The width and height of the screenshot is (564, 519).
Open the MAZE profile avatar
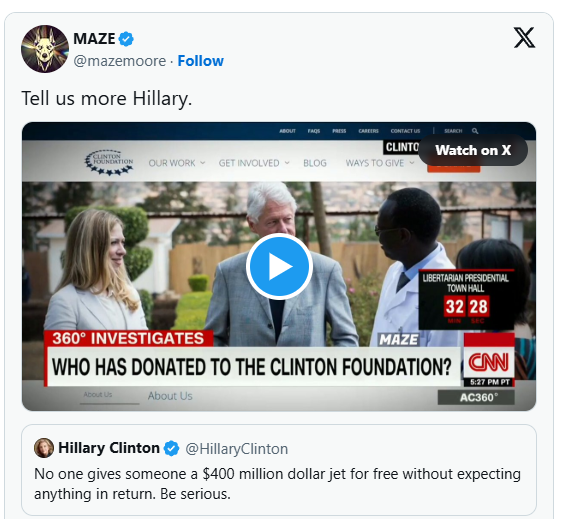(45, 49)
